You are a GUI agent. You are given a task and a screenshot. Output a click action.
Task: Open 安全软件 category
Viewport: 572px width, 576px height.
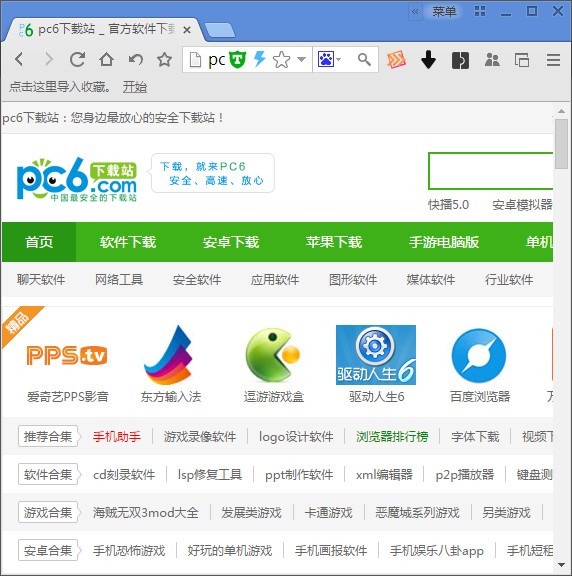197,280
